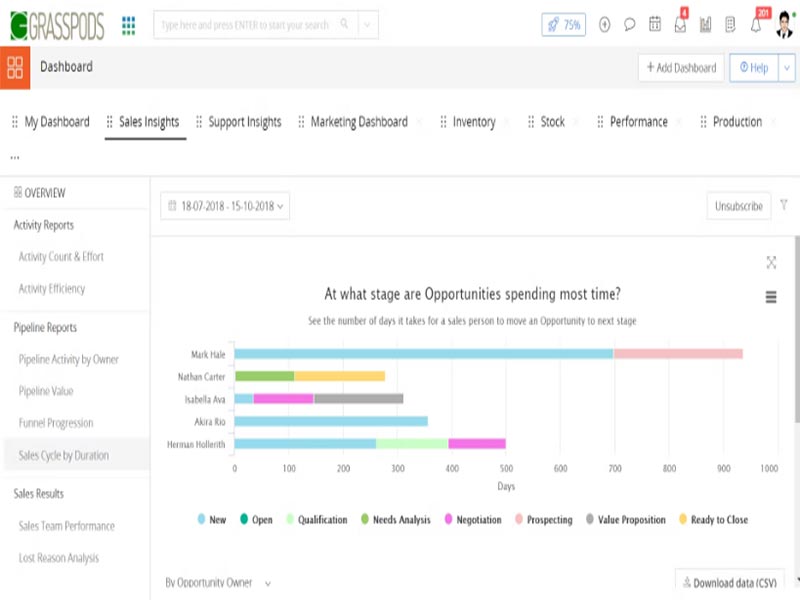Screen dimensions: 800x600
Task: Check mail inbox showing 4 unread
Action: pyautogui.click(x=680, y=25)
